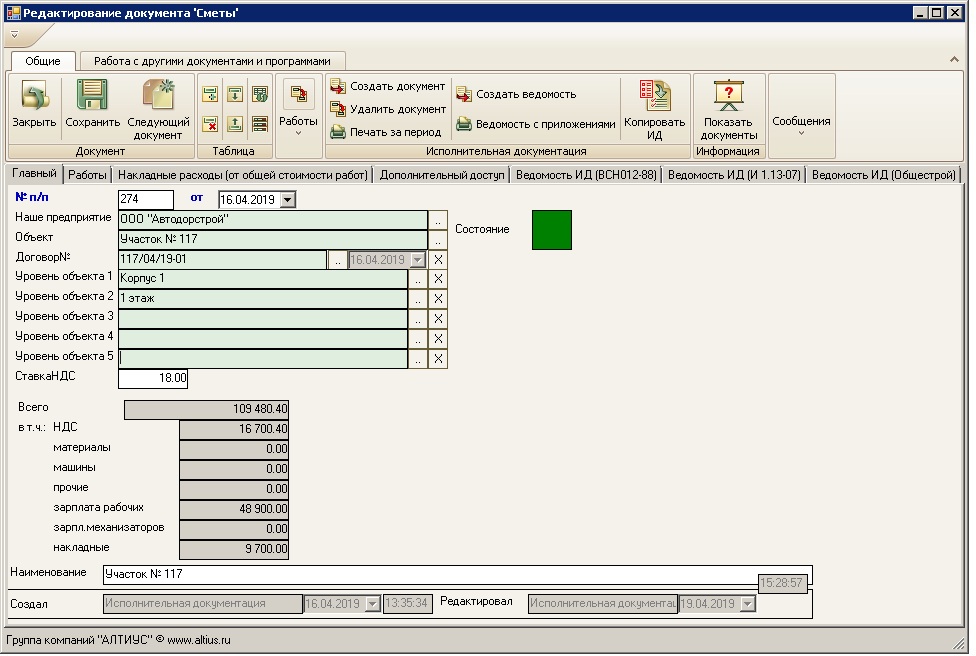
Task: Click the www.altius.ru status bar text
Action: pos(199,640)
